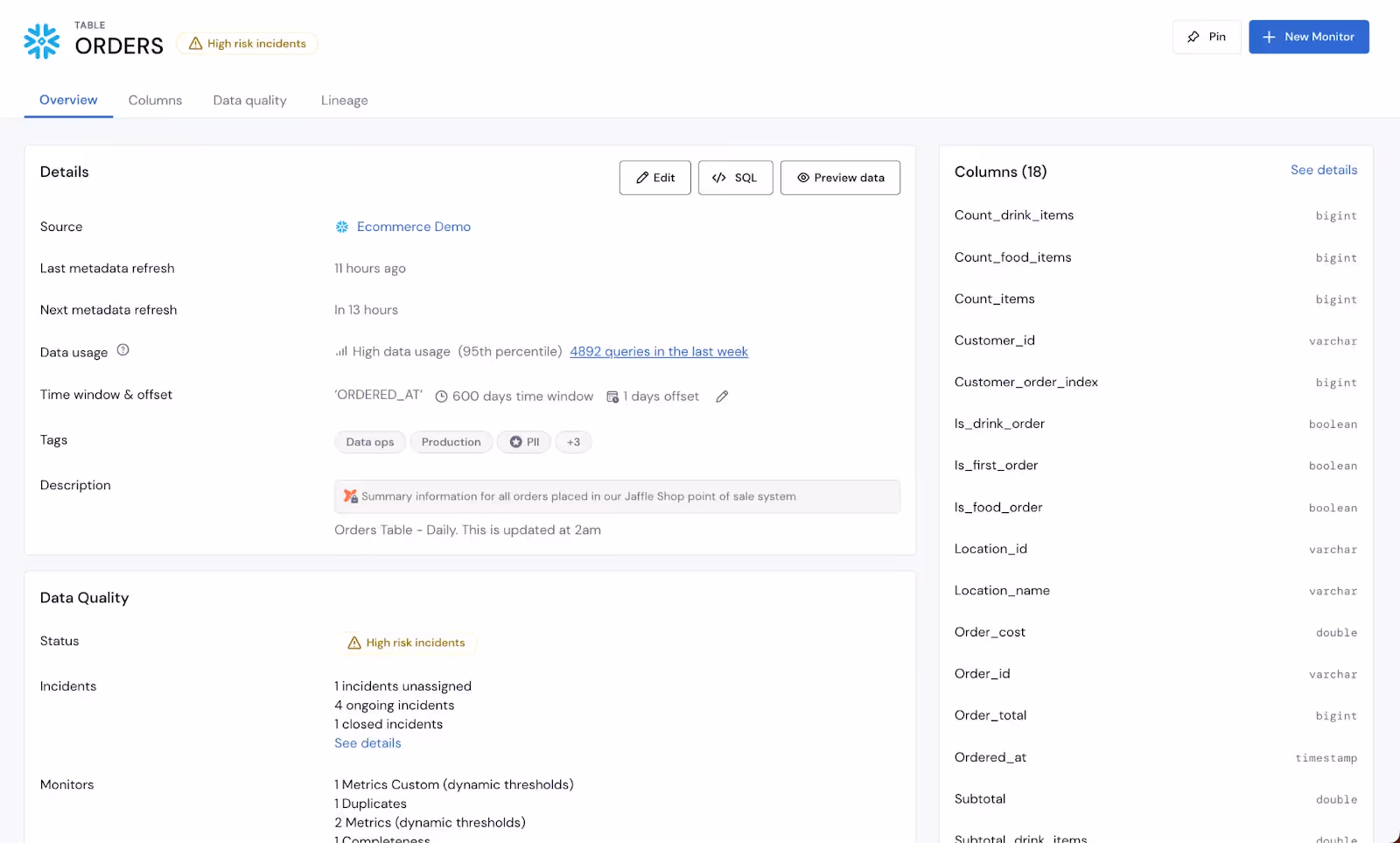Click Data Quality High risk incidents status
The height and width of the screenshot is (843, 1400).
pos(407,643)
